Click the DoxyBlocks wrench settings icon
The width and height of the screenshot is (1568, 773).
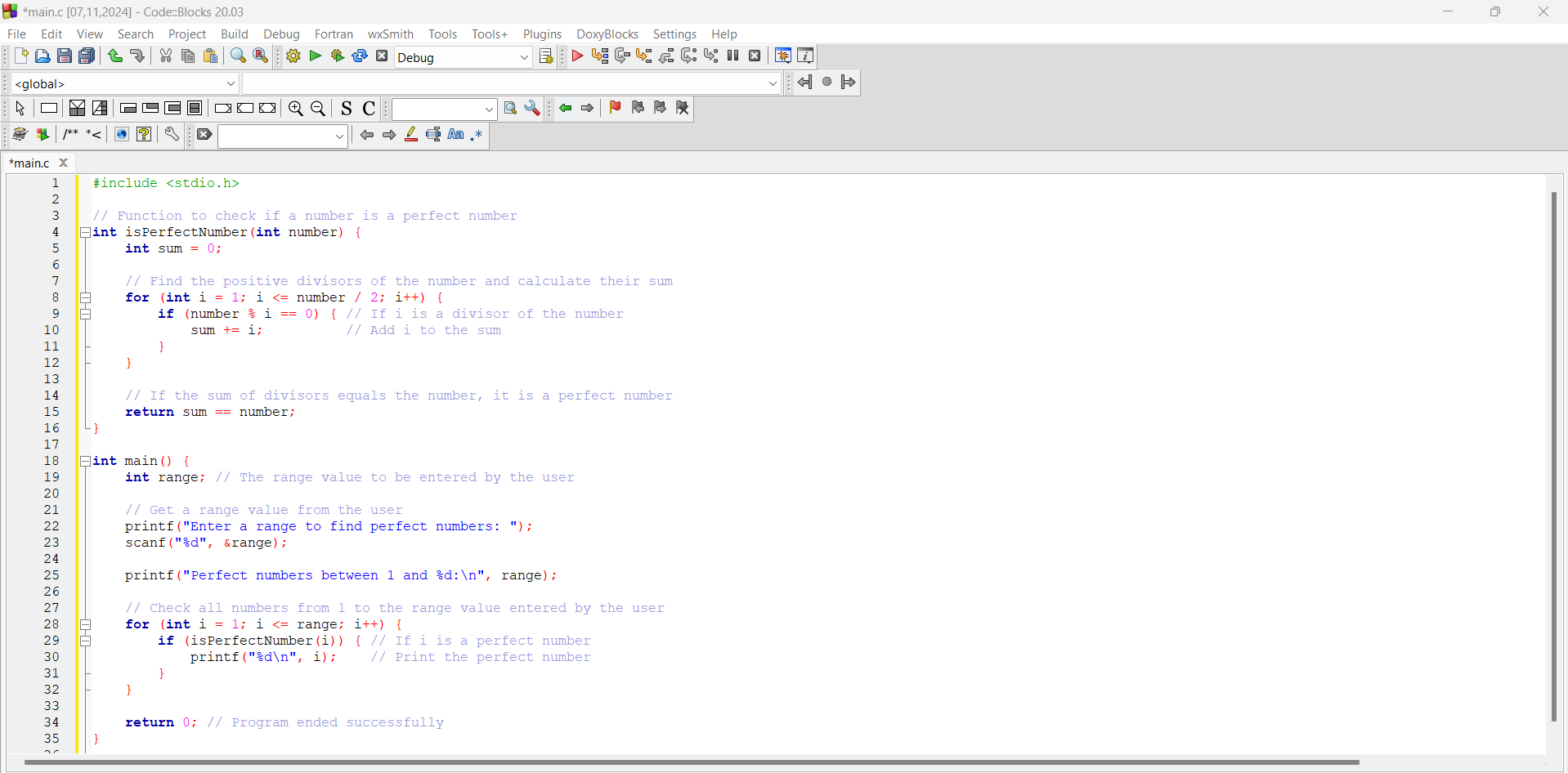coord(171,134)
